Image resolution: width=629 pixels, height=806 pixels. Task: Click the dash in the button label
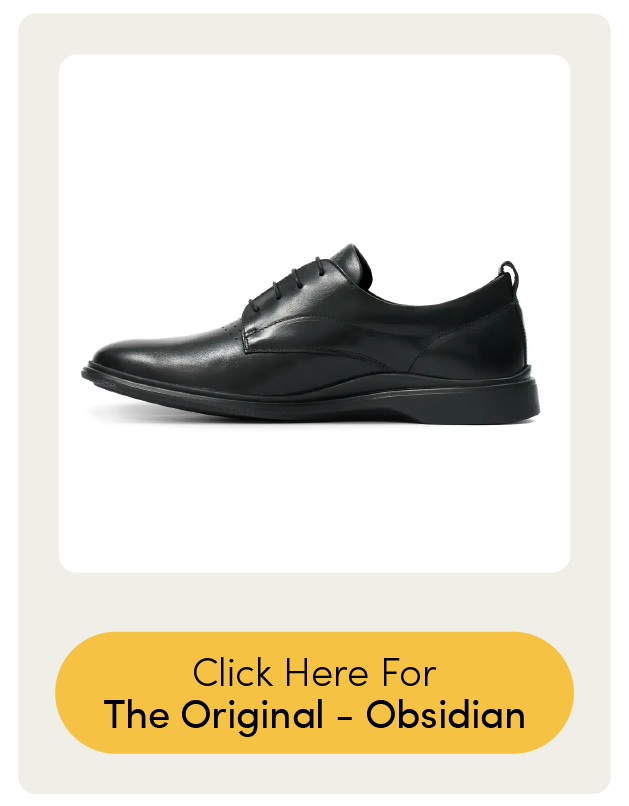(x=345, y=716)
